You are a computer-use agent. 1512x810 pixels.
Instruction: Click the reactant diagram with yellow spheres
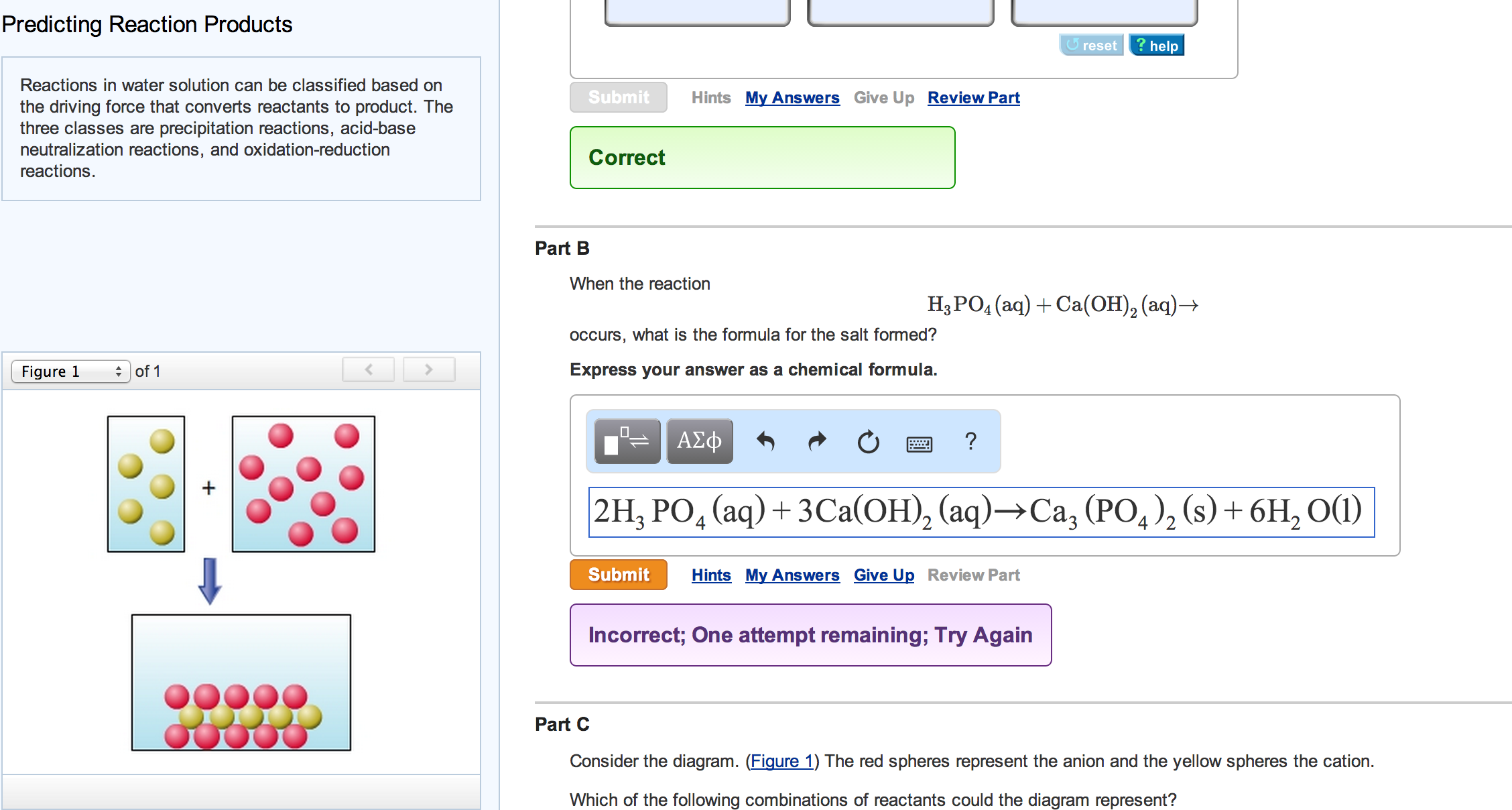(x=146, y=483)
